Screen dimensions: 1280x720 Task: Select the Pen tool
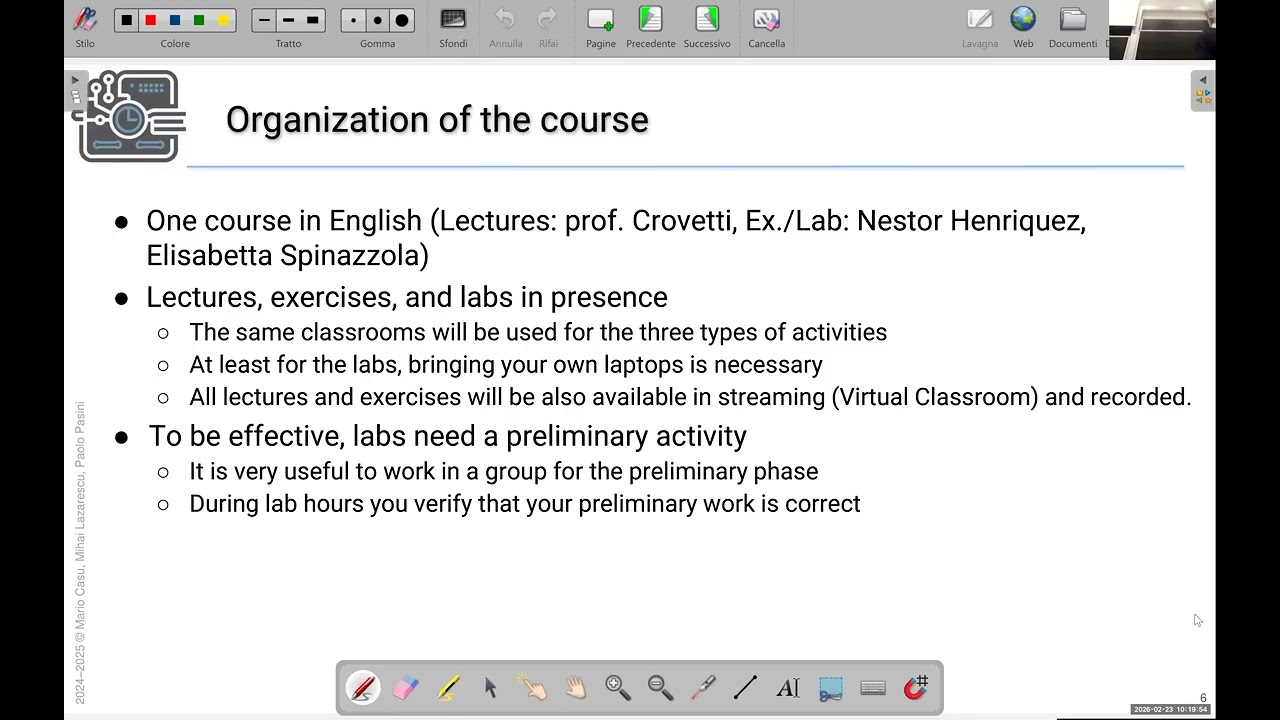click(363, 688)
